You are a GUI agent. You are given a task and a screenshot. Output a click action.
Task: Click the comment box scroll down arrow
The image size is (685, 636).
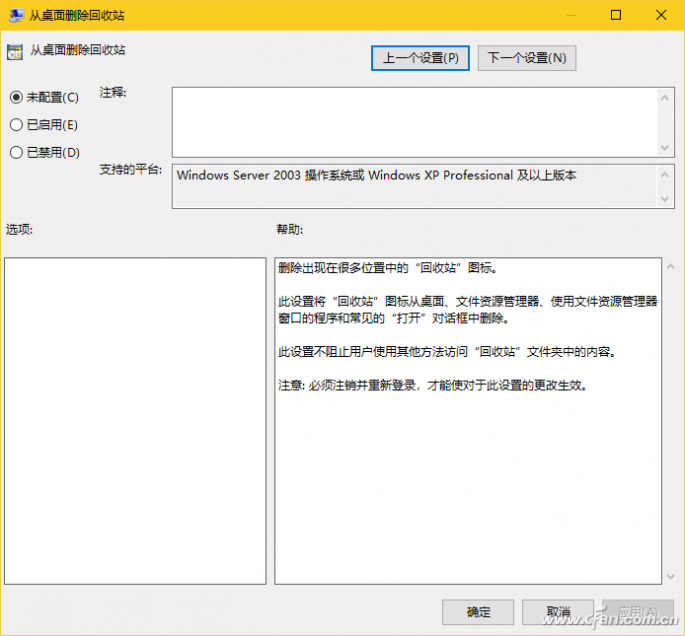(665, 148)
